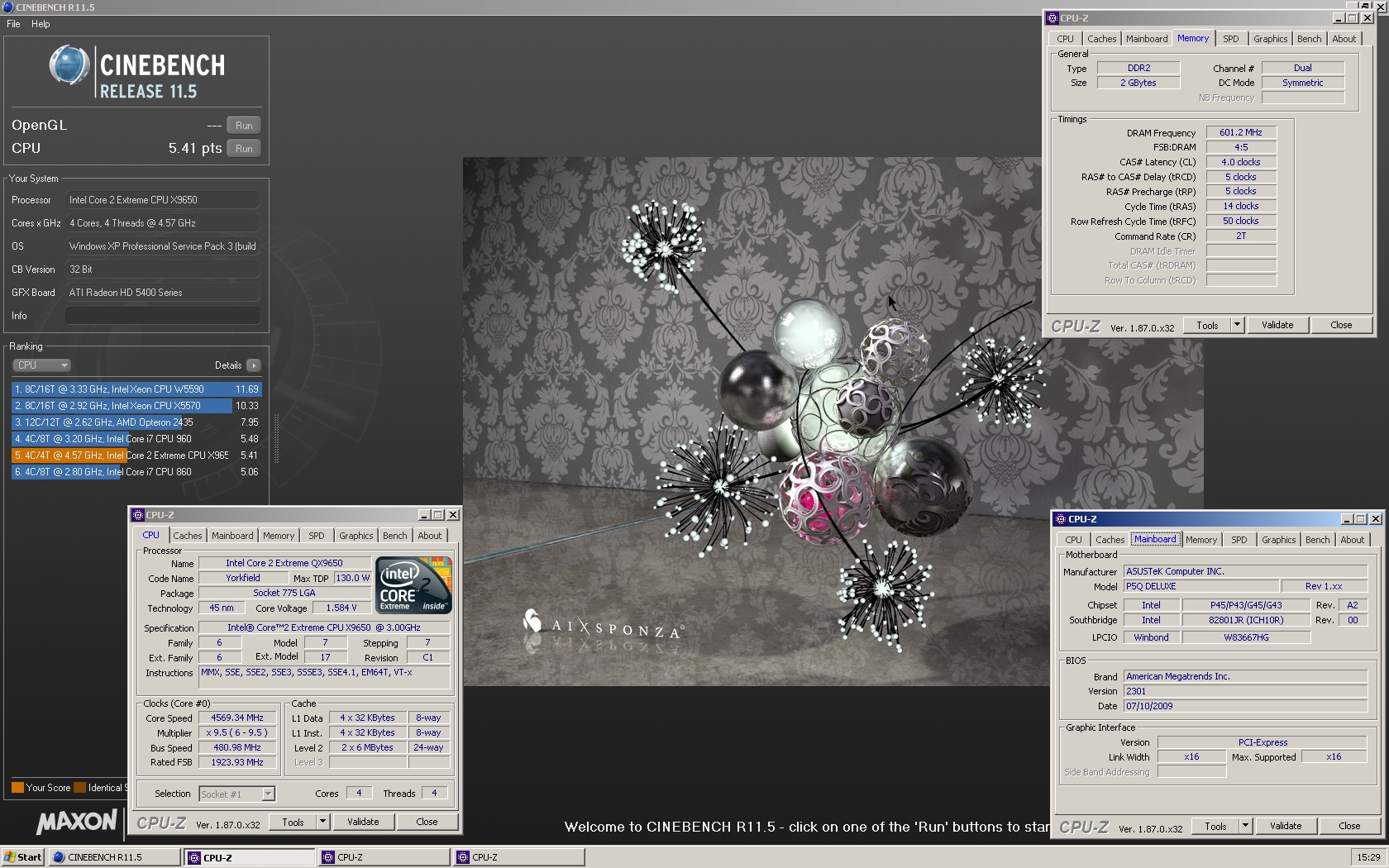Expand Tools dropdown arrow in CPU window
Screen dimensions: 1389x868
[x=323, y=822]
